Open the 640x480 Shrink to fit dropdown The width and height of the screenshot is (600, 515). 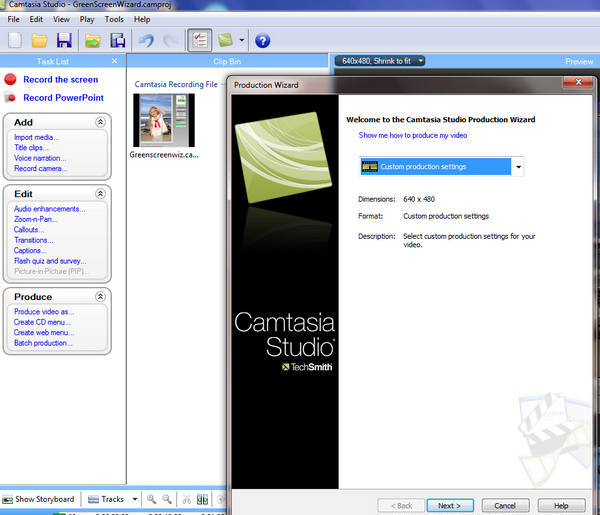[x=380, y=61]
